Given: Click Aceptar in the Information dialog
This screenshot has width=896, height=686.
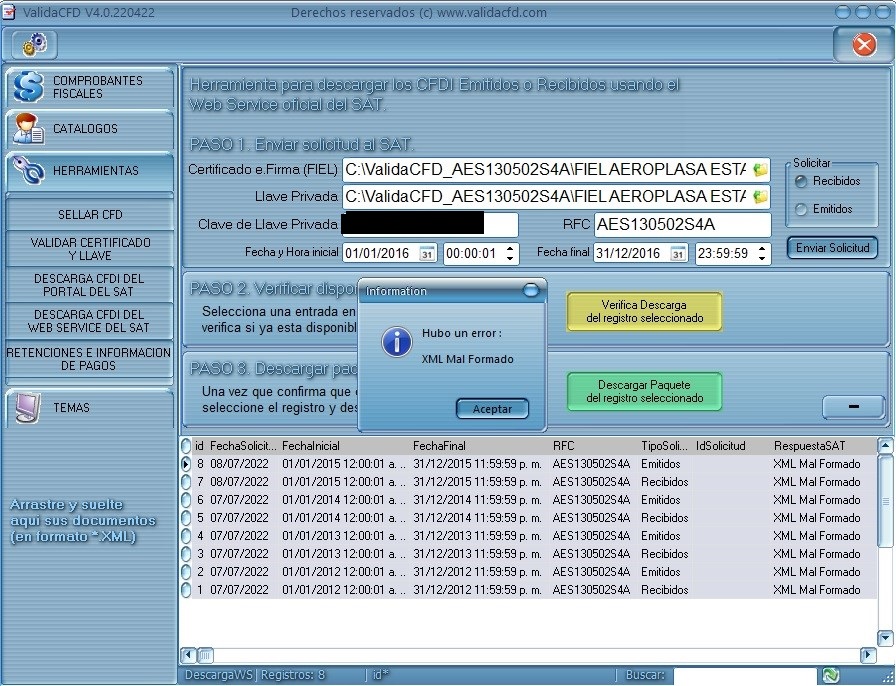Looking at the screenshot, I should [492, 409].
